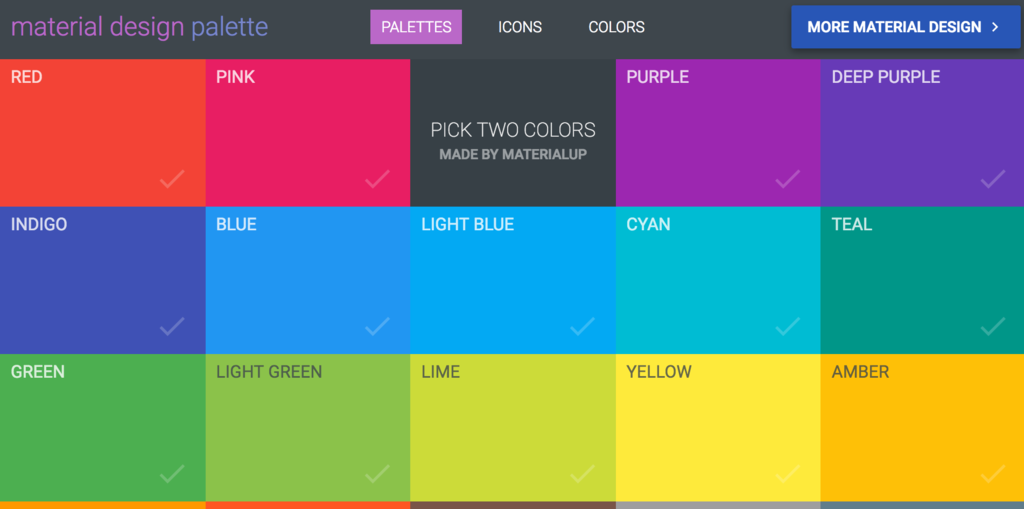The image size is (1024, 509).
Task: Tick the checkmark on Cyan tile
Action: pyautogui.click(x=787, y=326)
